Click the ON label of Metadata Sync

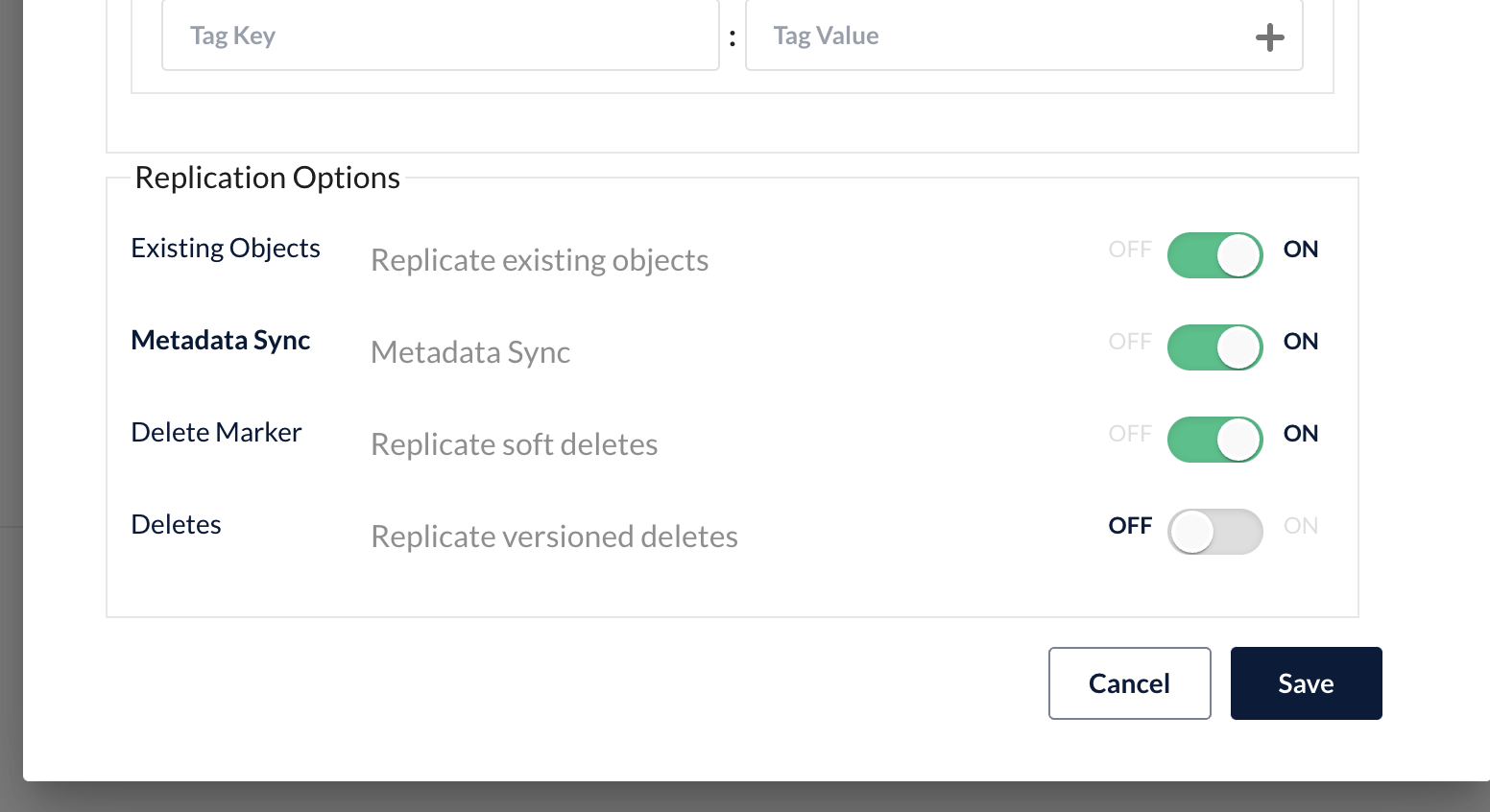[1300, 342]
